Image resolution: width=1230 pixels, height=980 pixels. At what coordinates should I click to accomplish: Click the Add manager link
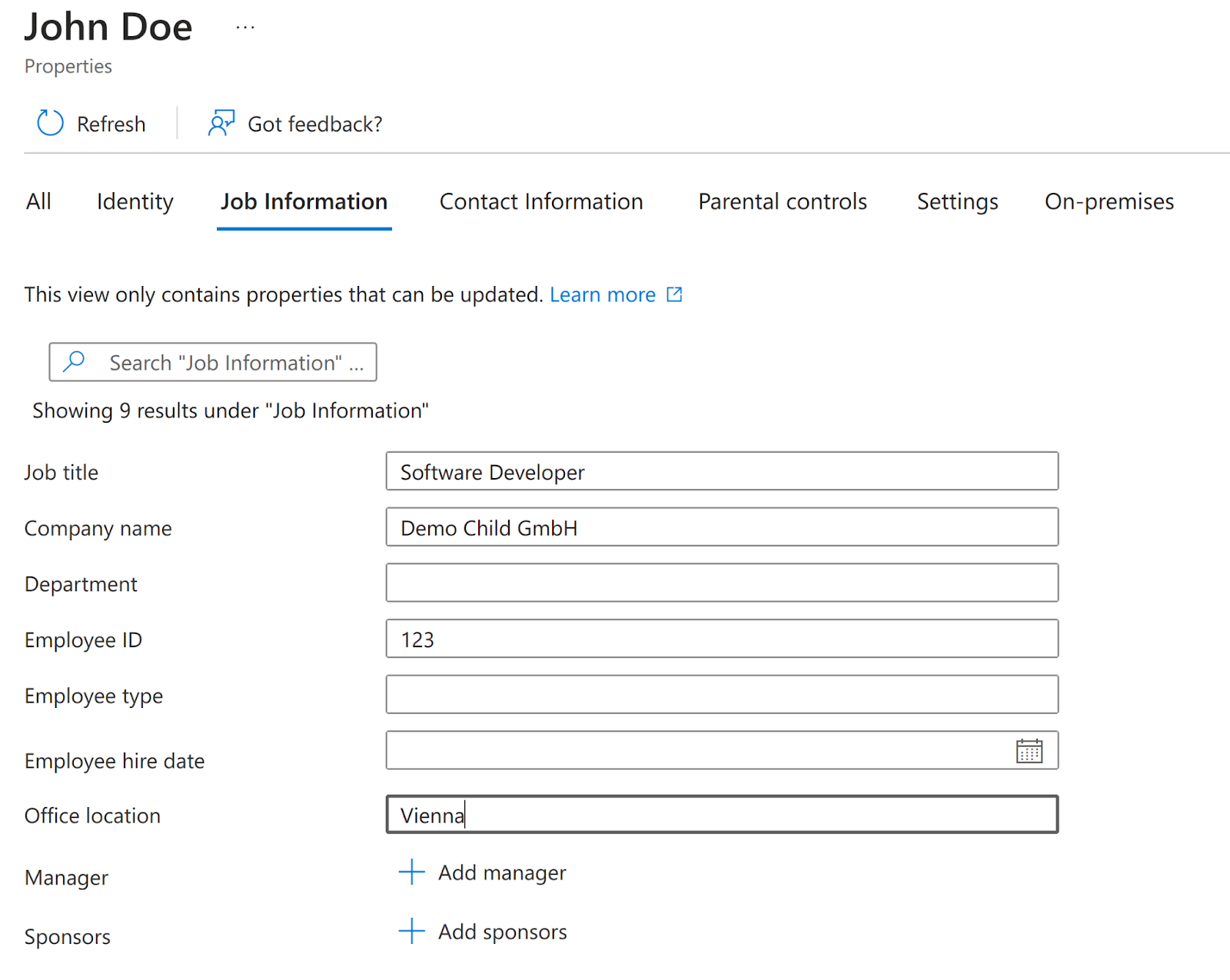coord(502,872)
